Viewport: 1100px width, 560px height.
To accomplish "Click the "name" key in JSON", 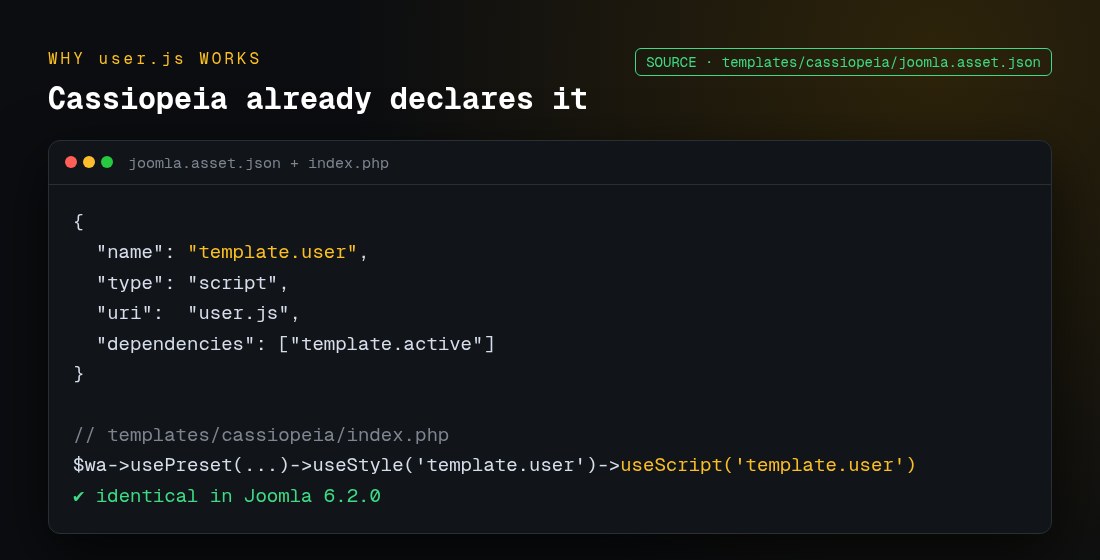I will pyautogui.click(x=130, y=252).
